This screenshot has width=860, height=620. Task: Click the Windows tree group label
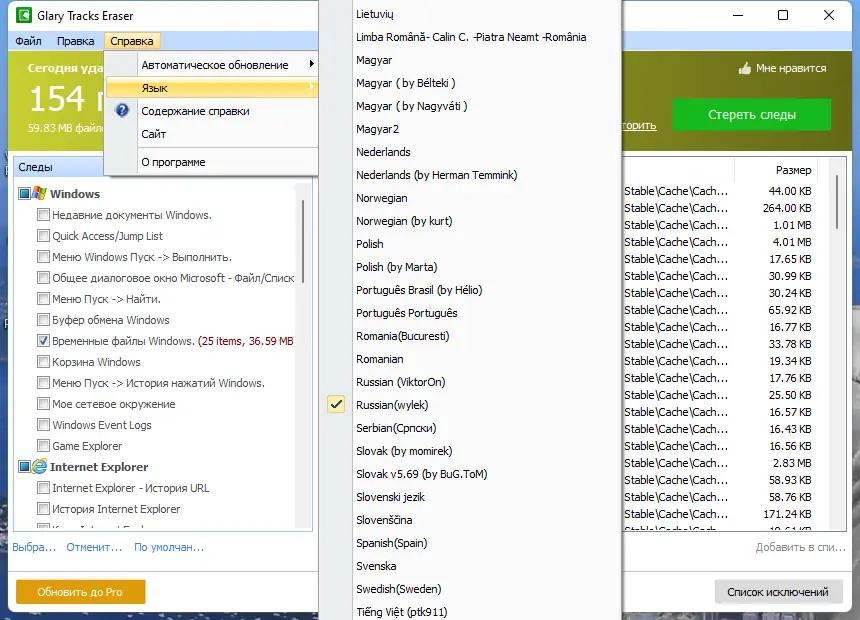pyautogui.click(x=75, y=194)
